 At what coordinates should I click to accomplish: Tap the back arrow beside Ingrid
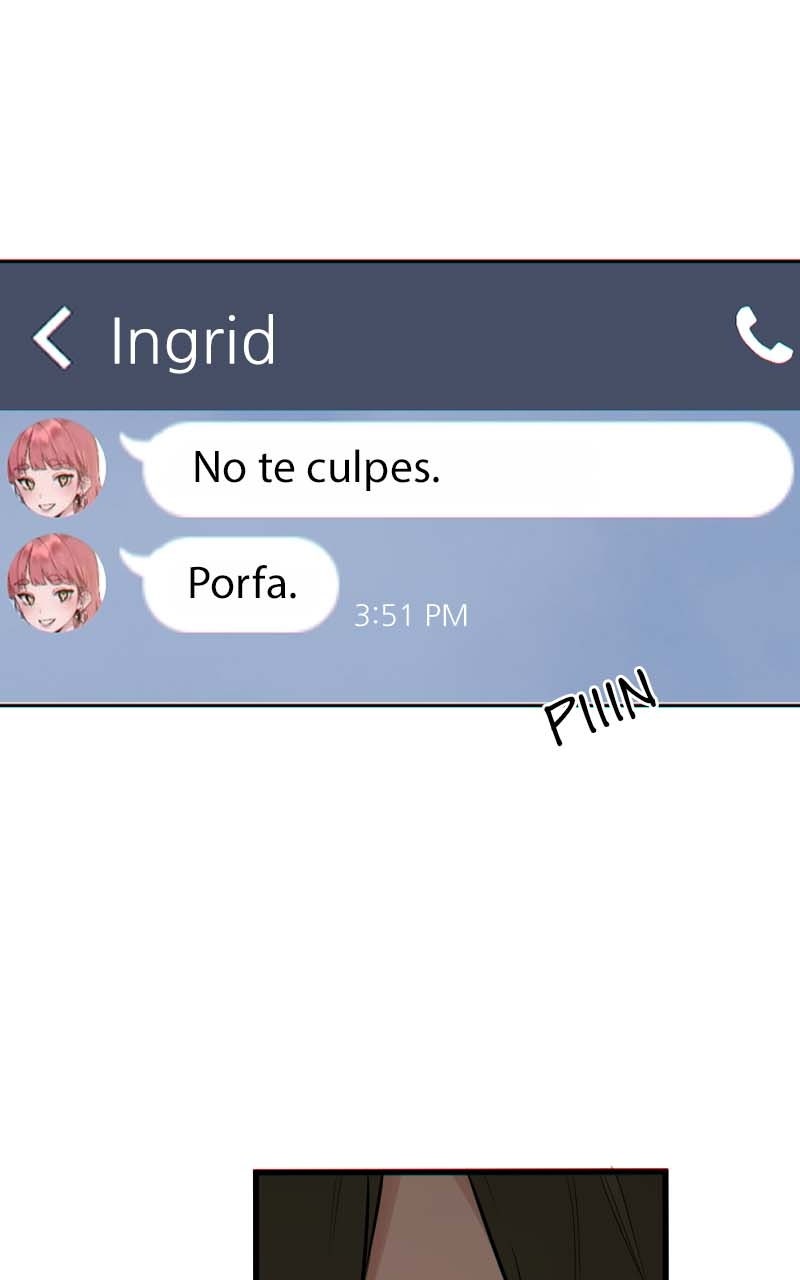click(52, 339)
